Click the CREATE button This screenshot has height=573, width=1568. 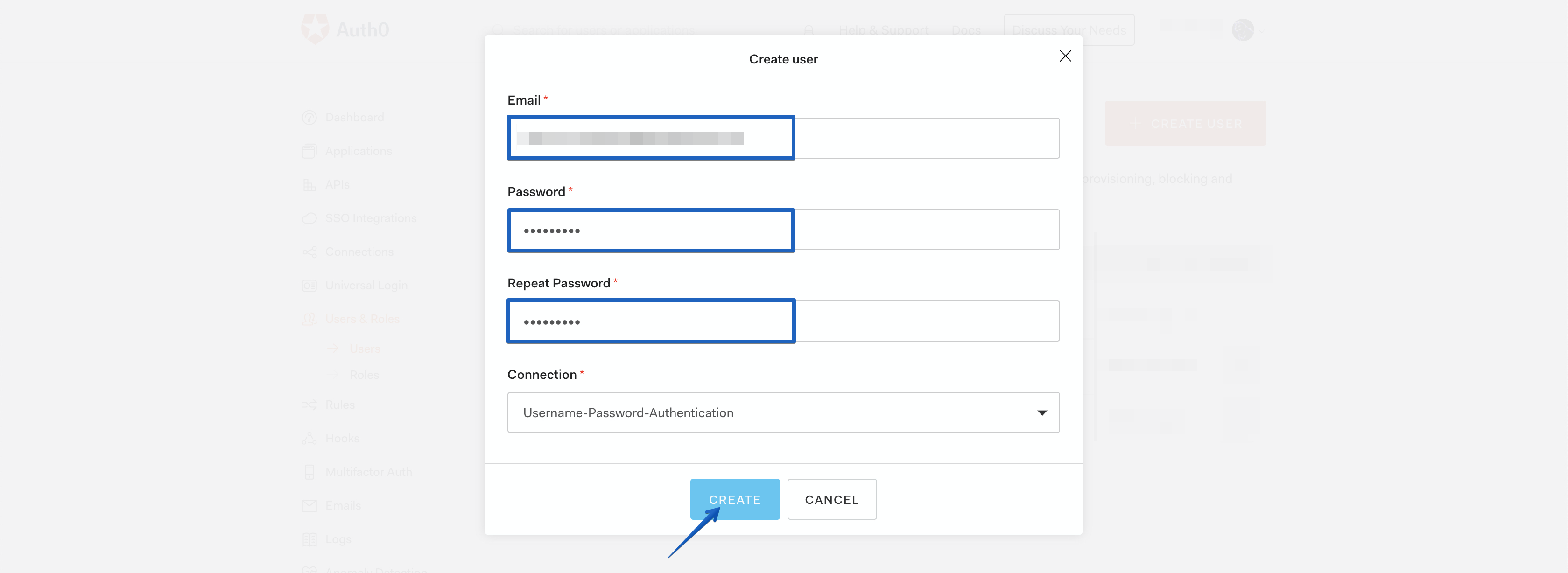coord(735,499)
